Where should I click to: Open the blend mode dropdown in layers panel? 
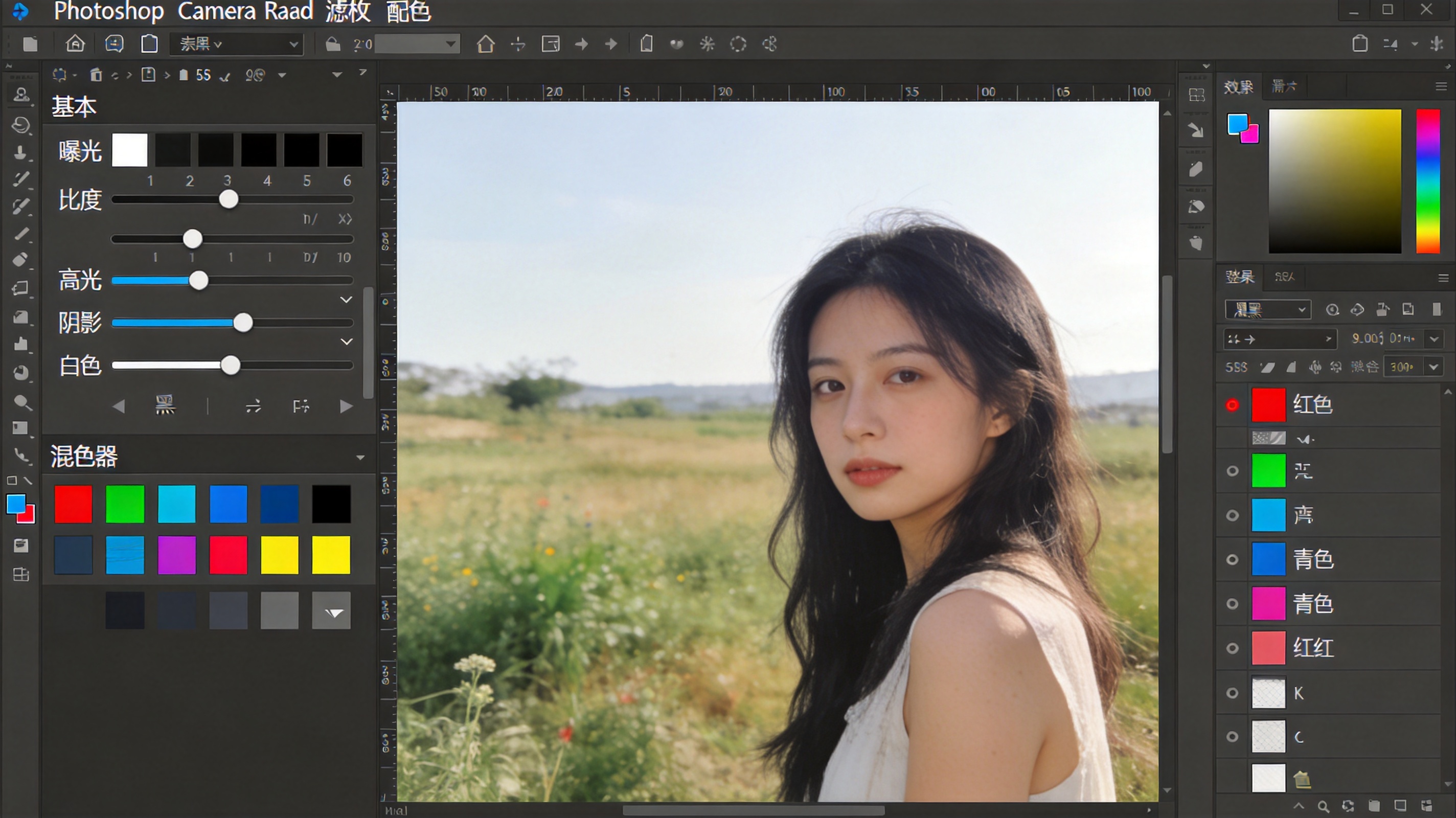pyautogui.click(x=1267, y=309)
